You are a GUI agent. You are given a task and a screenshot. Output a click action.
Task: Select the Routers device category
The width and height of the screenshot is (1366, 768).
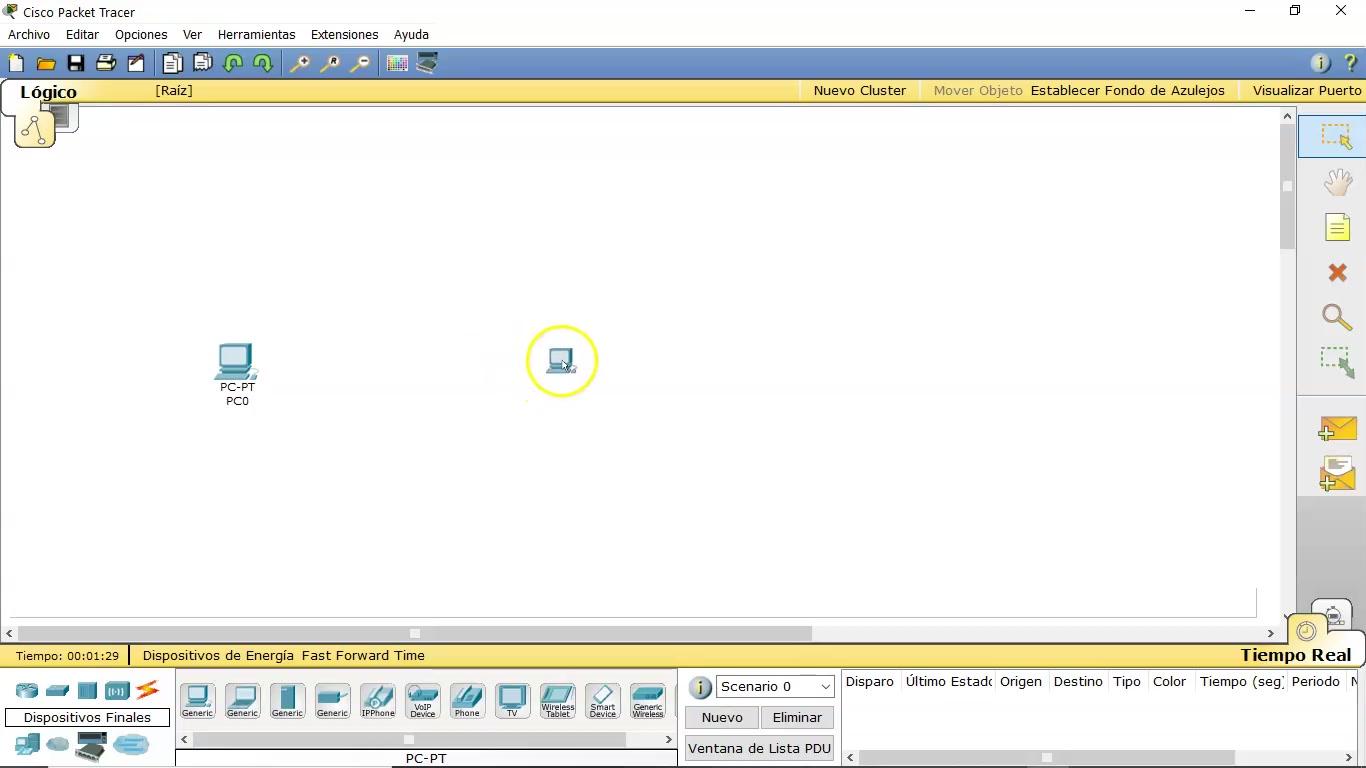[27, 690]
